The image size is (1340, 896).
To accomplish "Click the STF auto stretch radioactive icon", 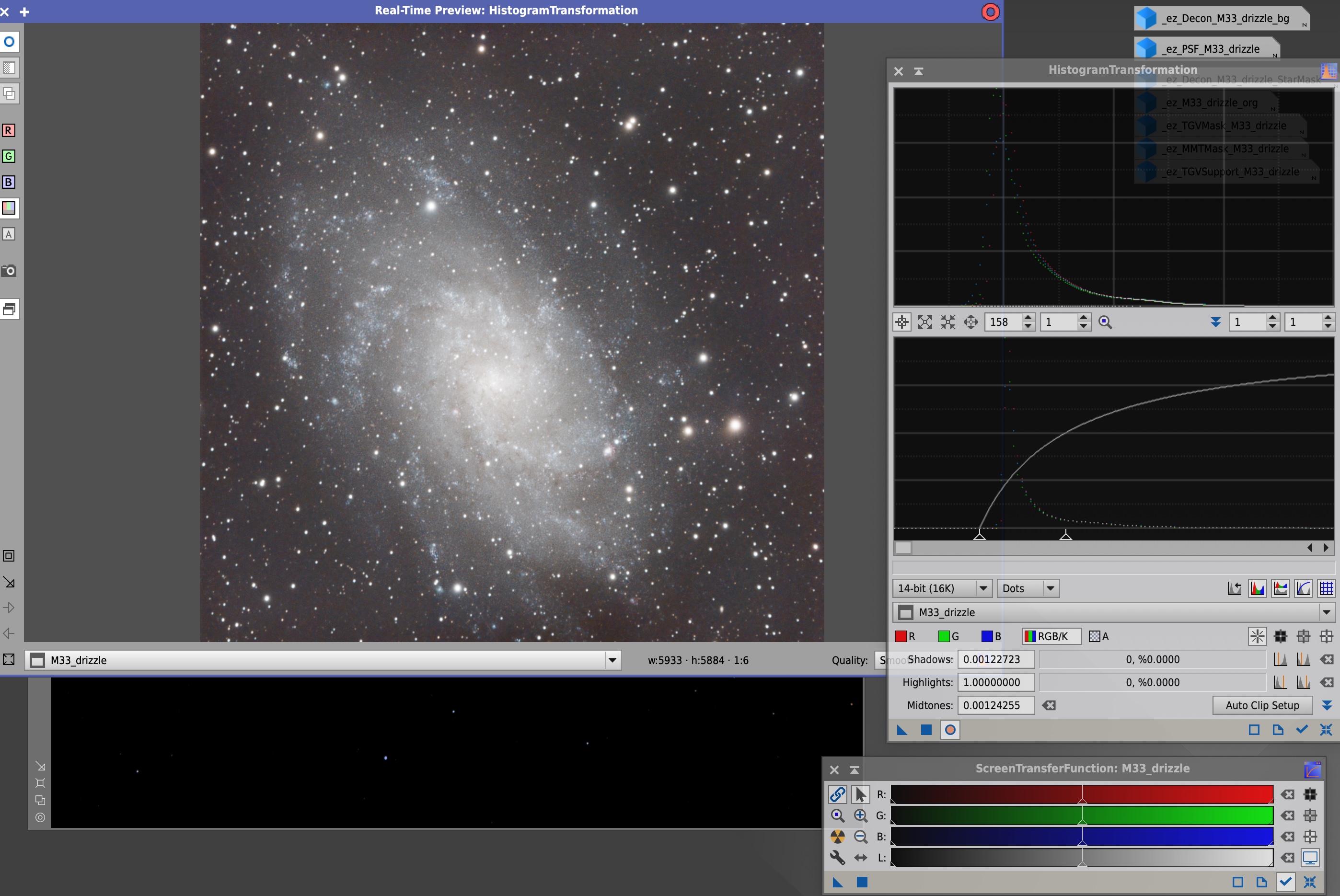I will (837, 837).
